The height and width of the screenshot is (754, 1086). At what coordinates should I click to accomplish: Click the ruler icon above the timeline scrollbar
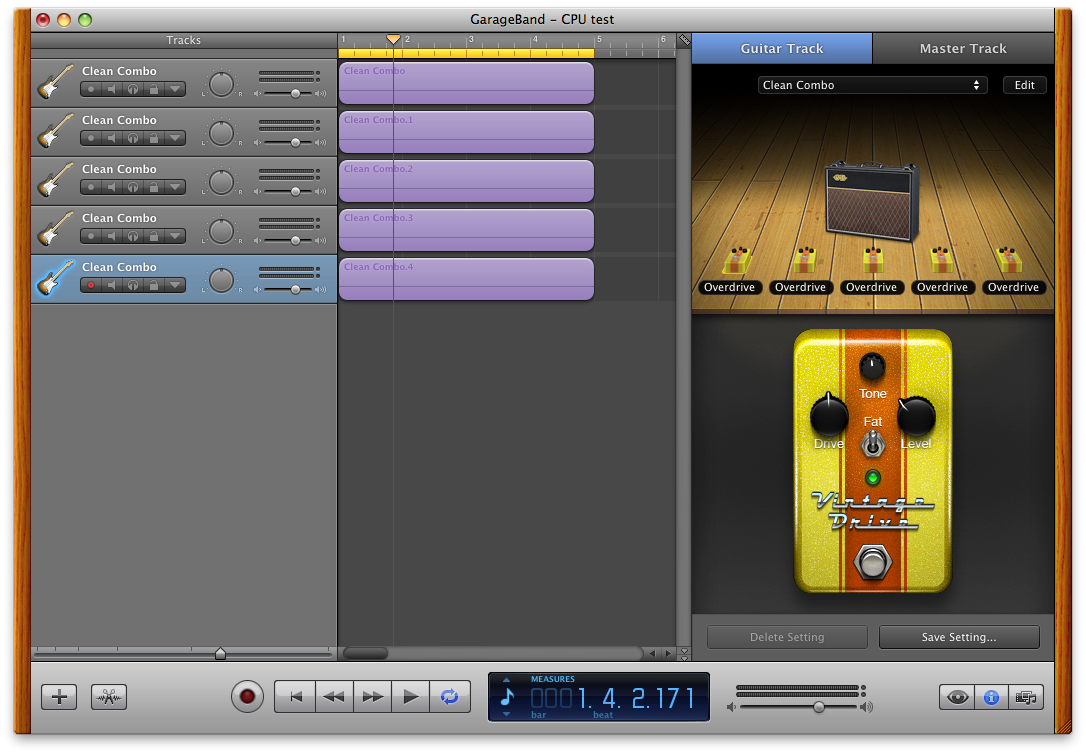pyautogui.click(x=684, y=40)
